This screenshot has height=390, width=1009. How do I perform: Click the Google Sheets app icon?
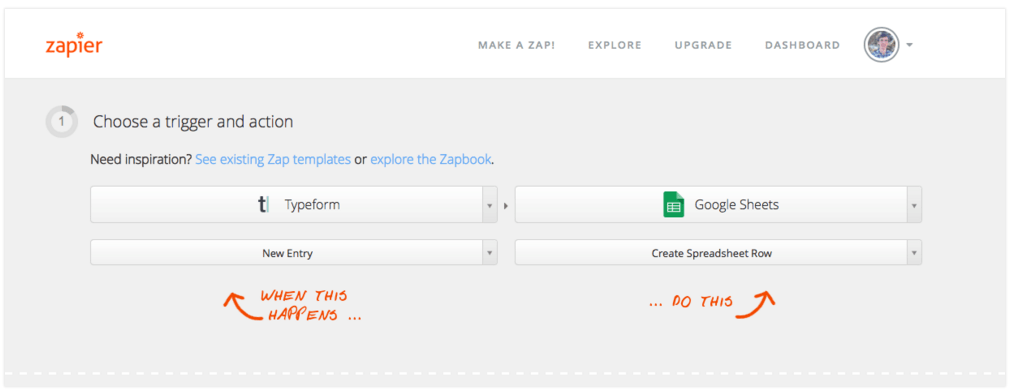[673, 205]
